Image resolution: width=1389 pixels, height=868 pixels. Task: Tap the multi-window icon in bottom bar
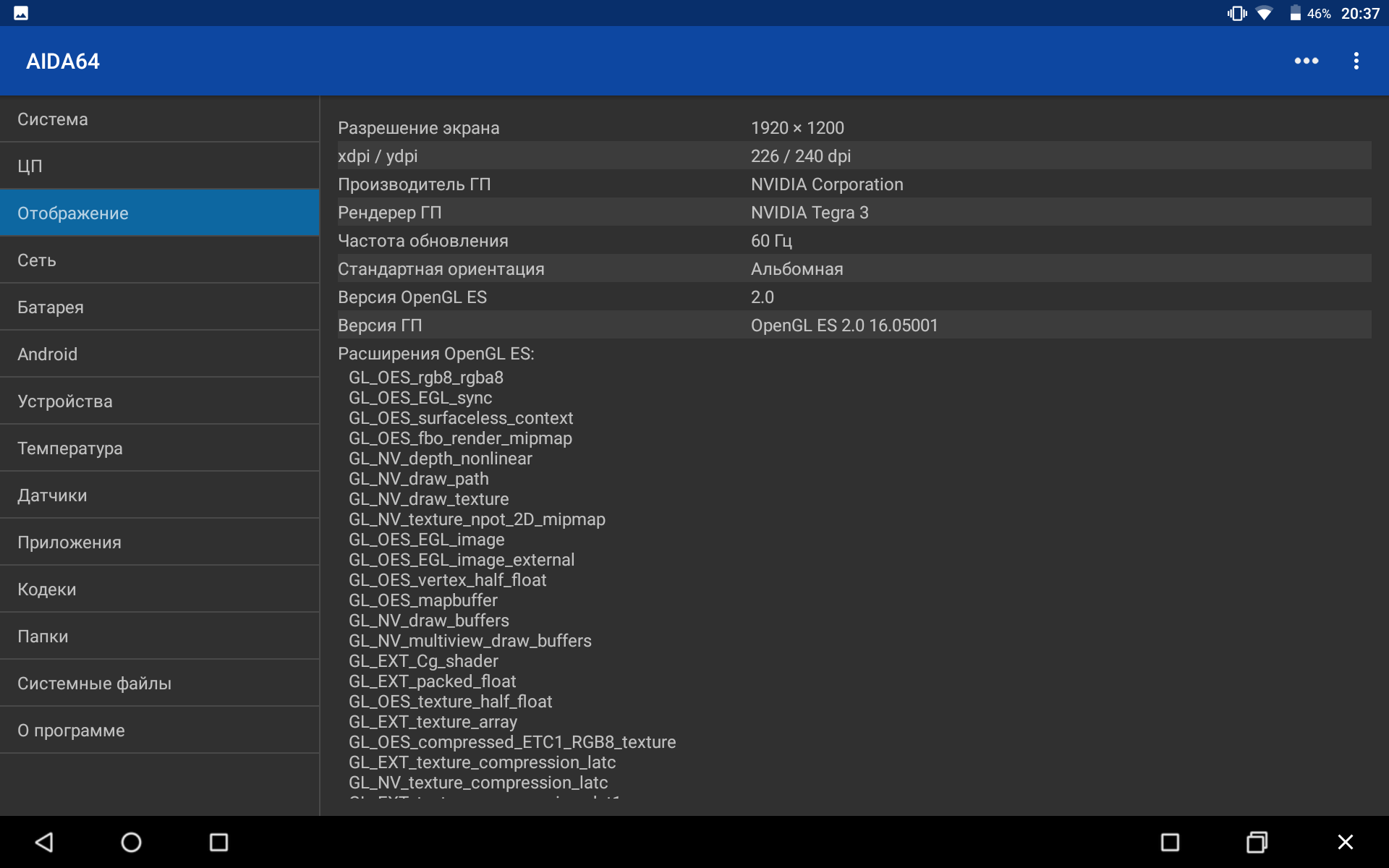(1257, 842)
